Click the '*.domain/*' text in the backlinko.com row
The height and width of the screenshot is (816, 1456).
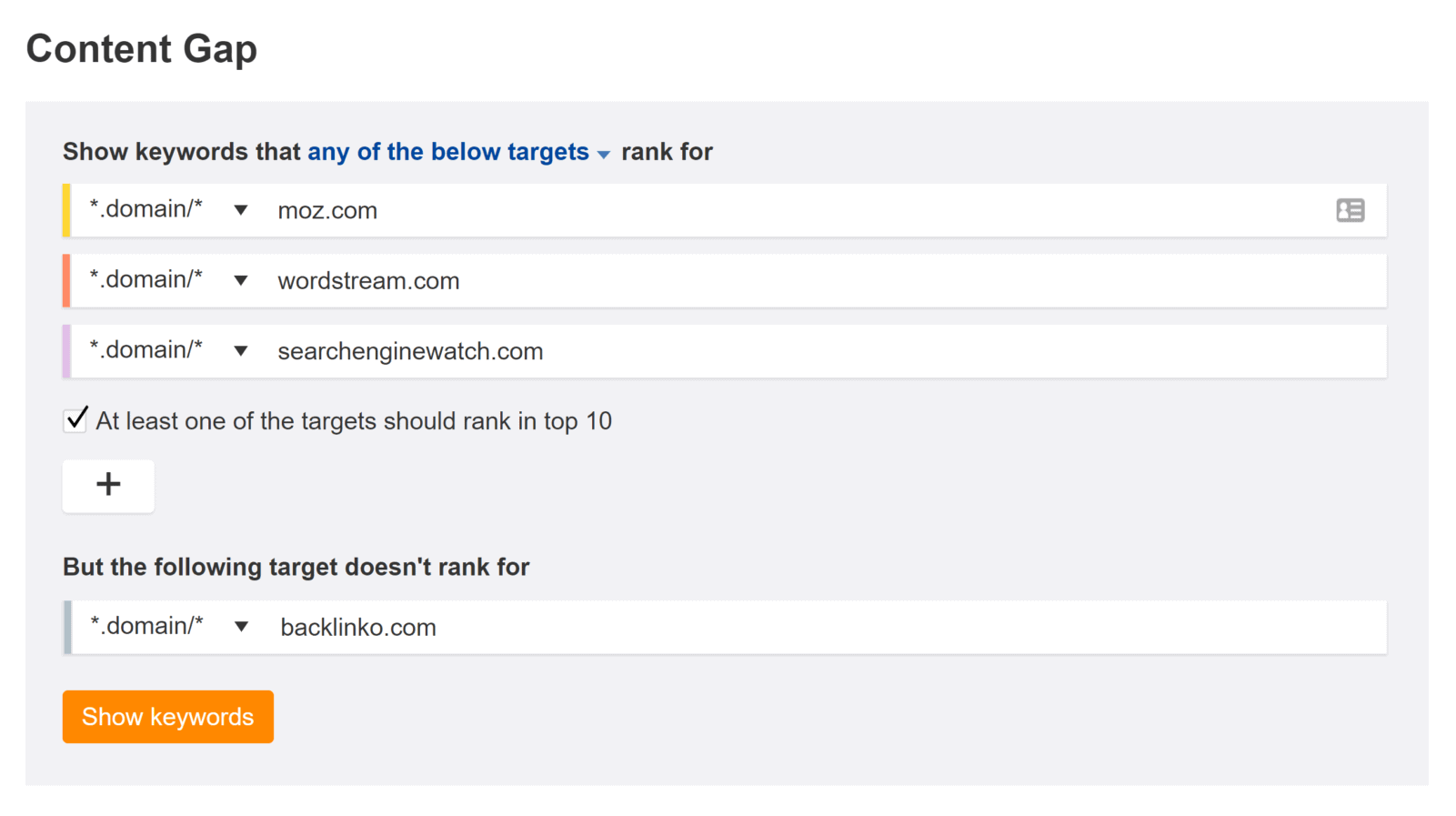pyautogui.click(x=146, y=625)
